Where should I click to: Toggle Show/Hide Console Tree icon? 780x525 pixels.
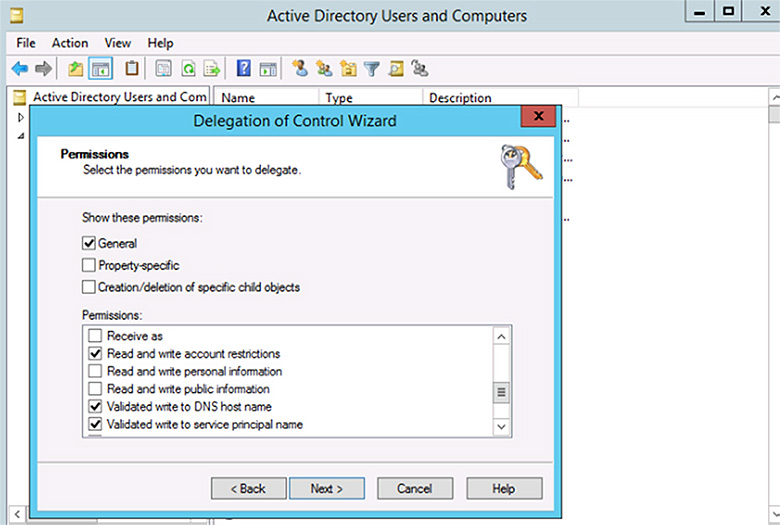click(x=100, y=69)
